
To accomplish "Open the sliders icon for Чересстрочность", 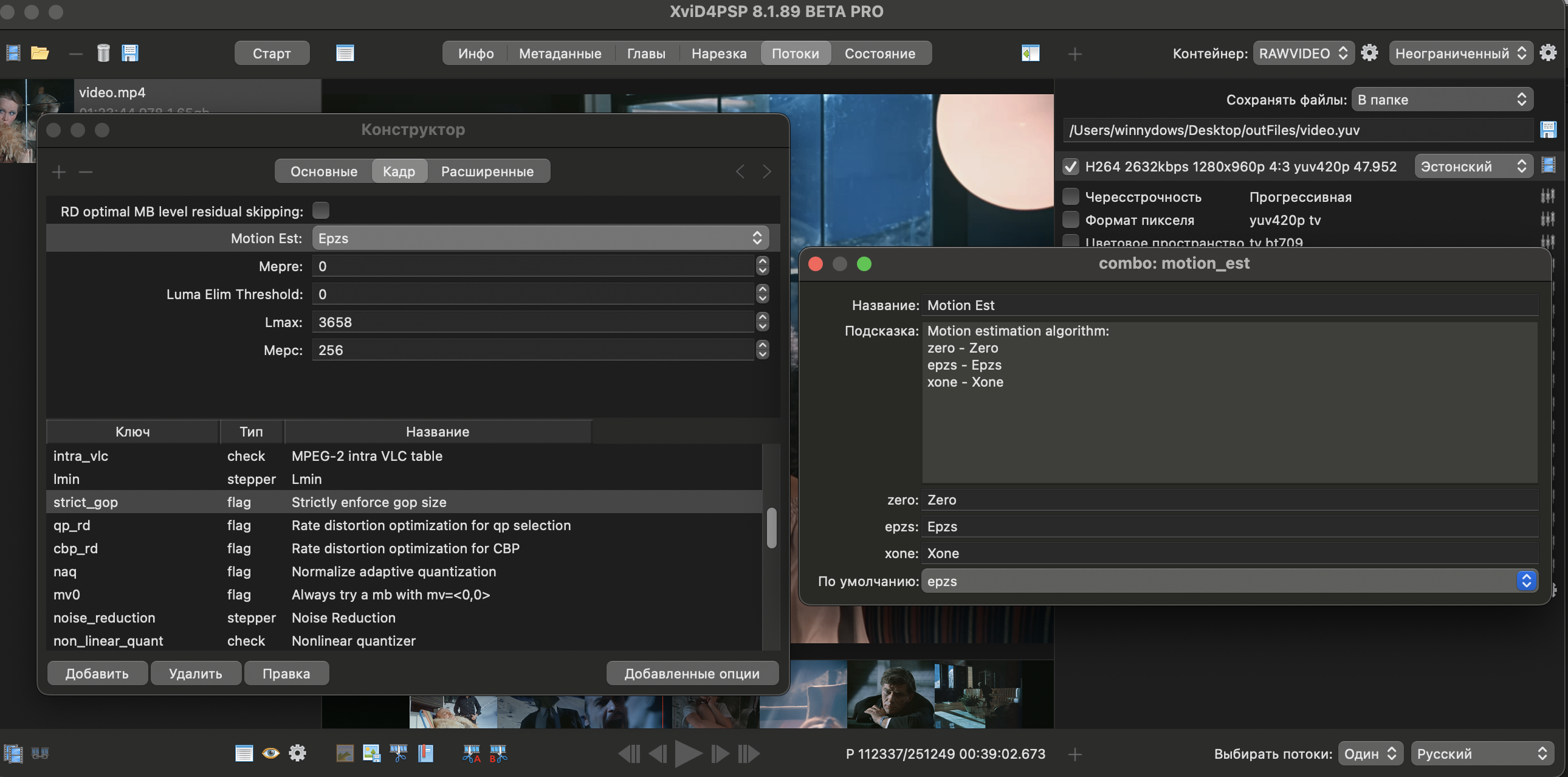I will [x=1547, y=196].
